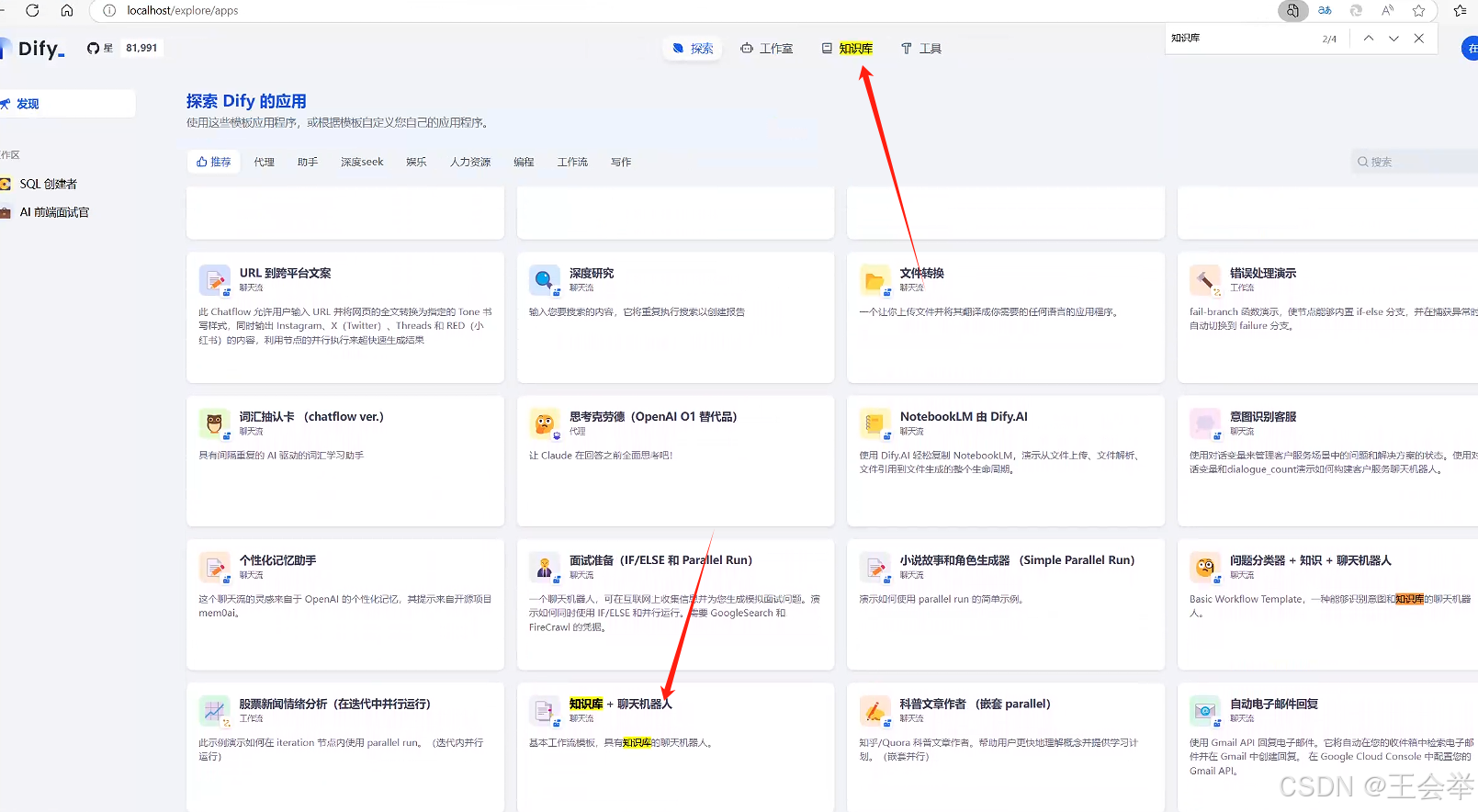Screen dimensions: 1478x812
Task: Open the 意图识别客服 card title
Action: [1263, 416]
